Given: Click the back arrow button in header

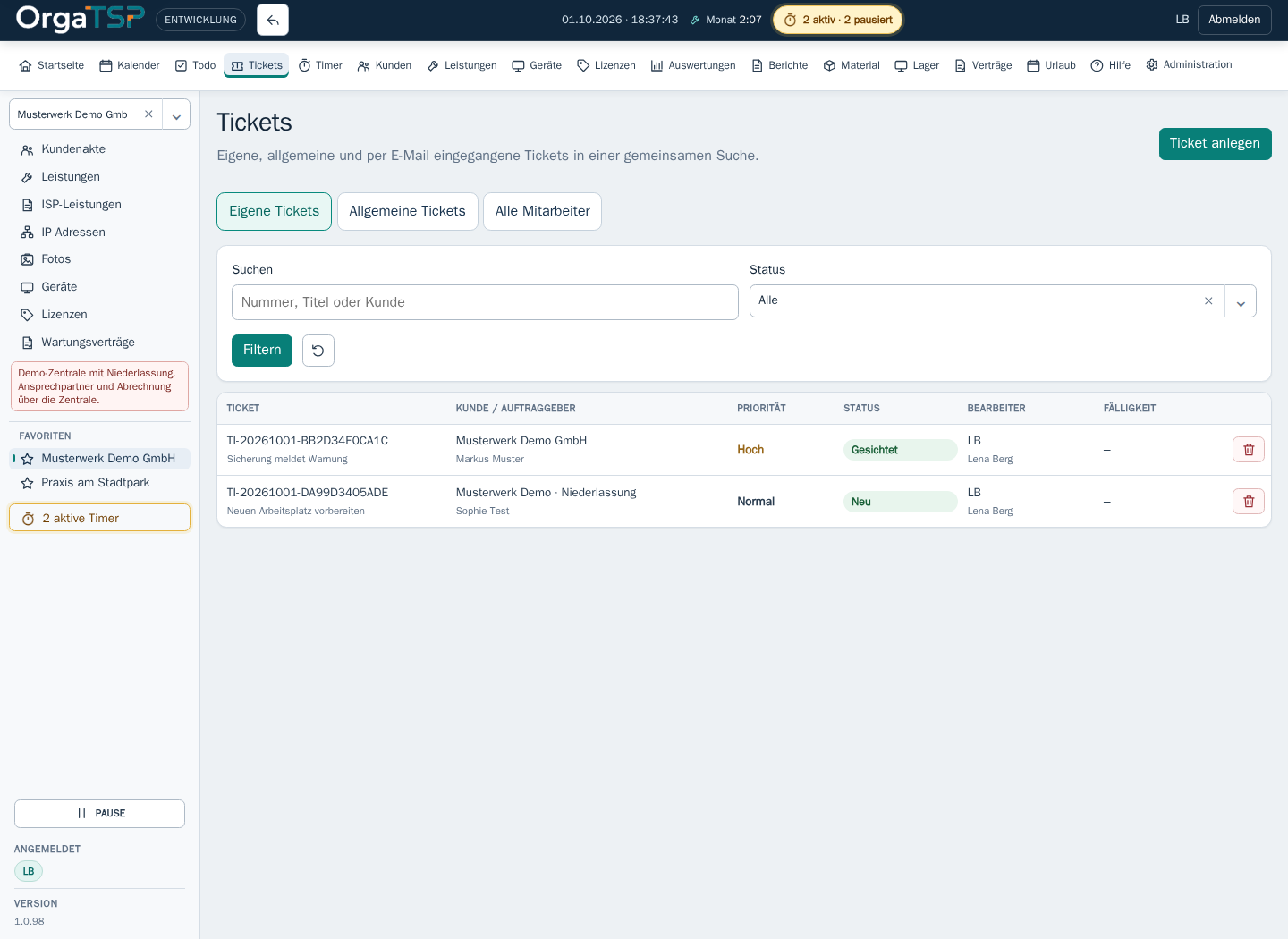Looking at the screenshot, I should tap(273, 20).
